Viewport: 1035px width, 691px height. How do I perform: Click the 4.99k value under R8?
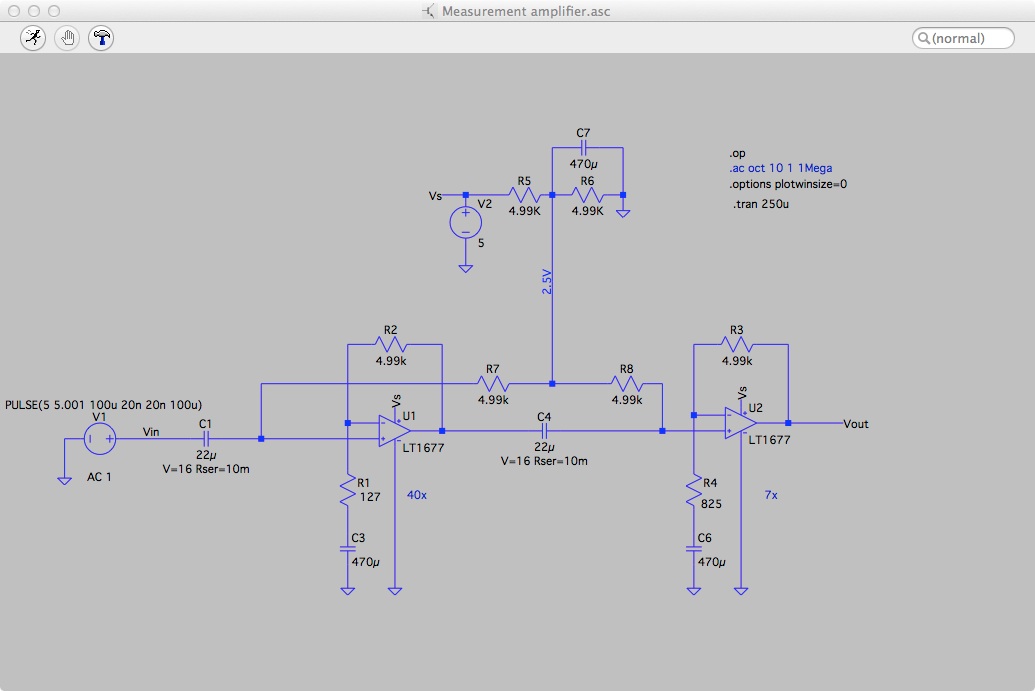626,400
